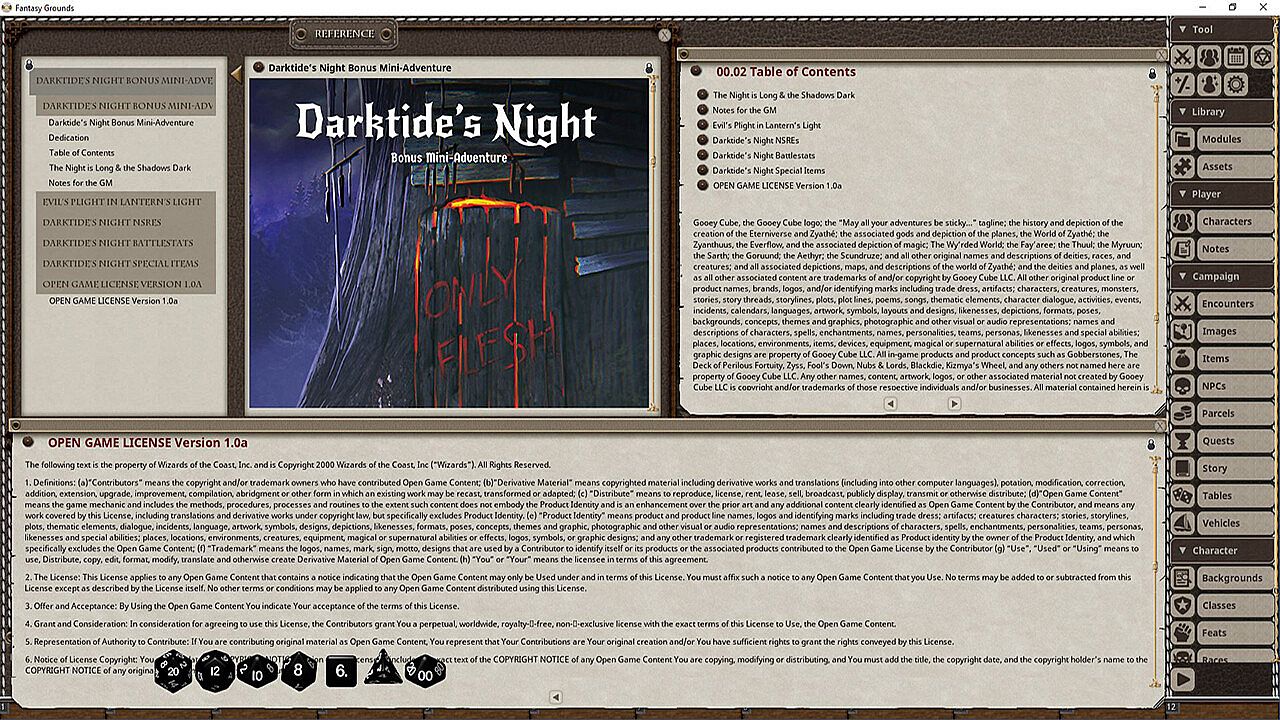Screen dimensions: 1280x720
Task: Click the NPCs skull icon
Action: click(x=1183, y=386)
